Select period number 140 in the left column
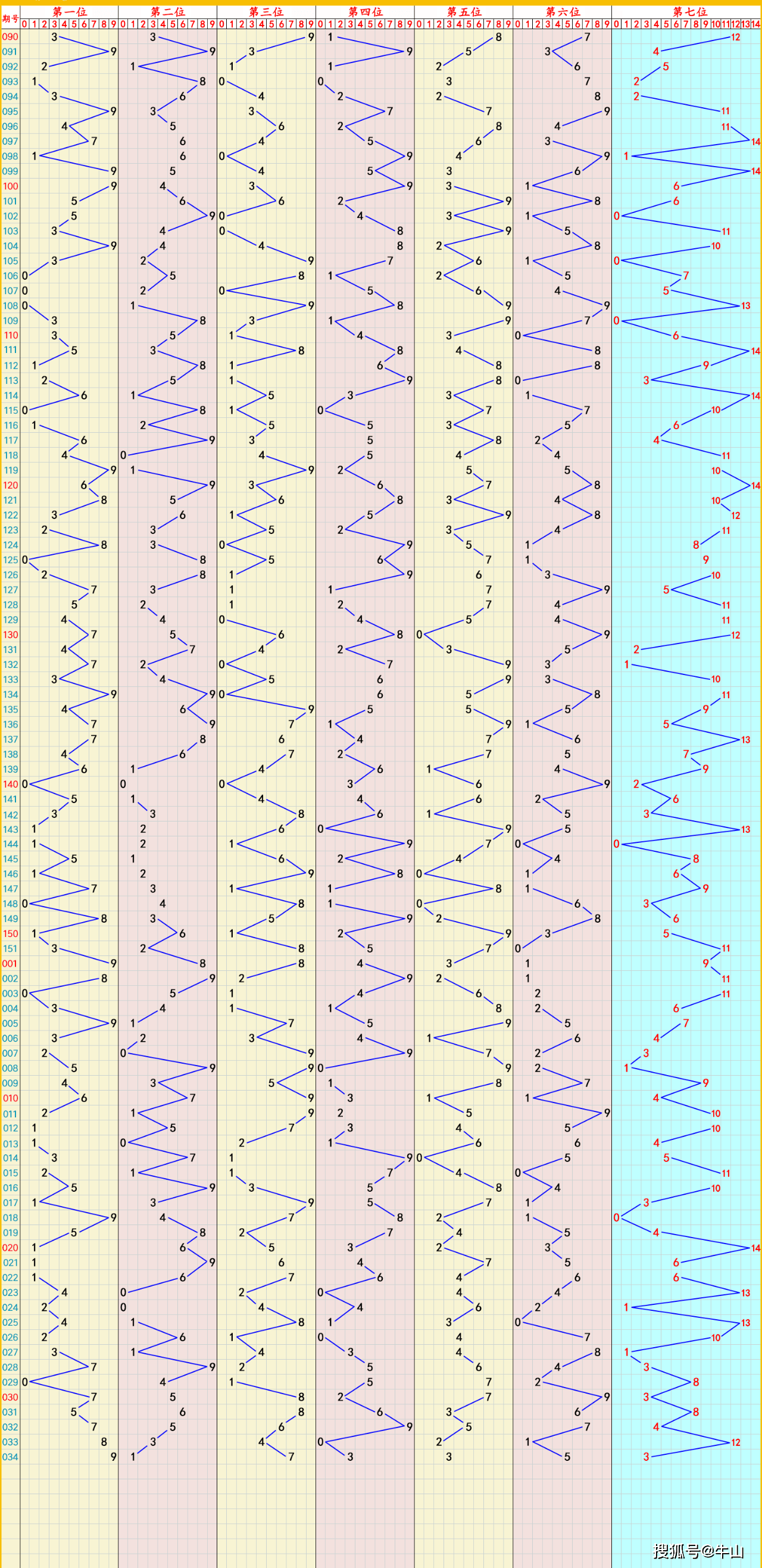This screenshot has height=1568, width=762. click(x=10, y=784)
